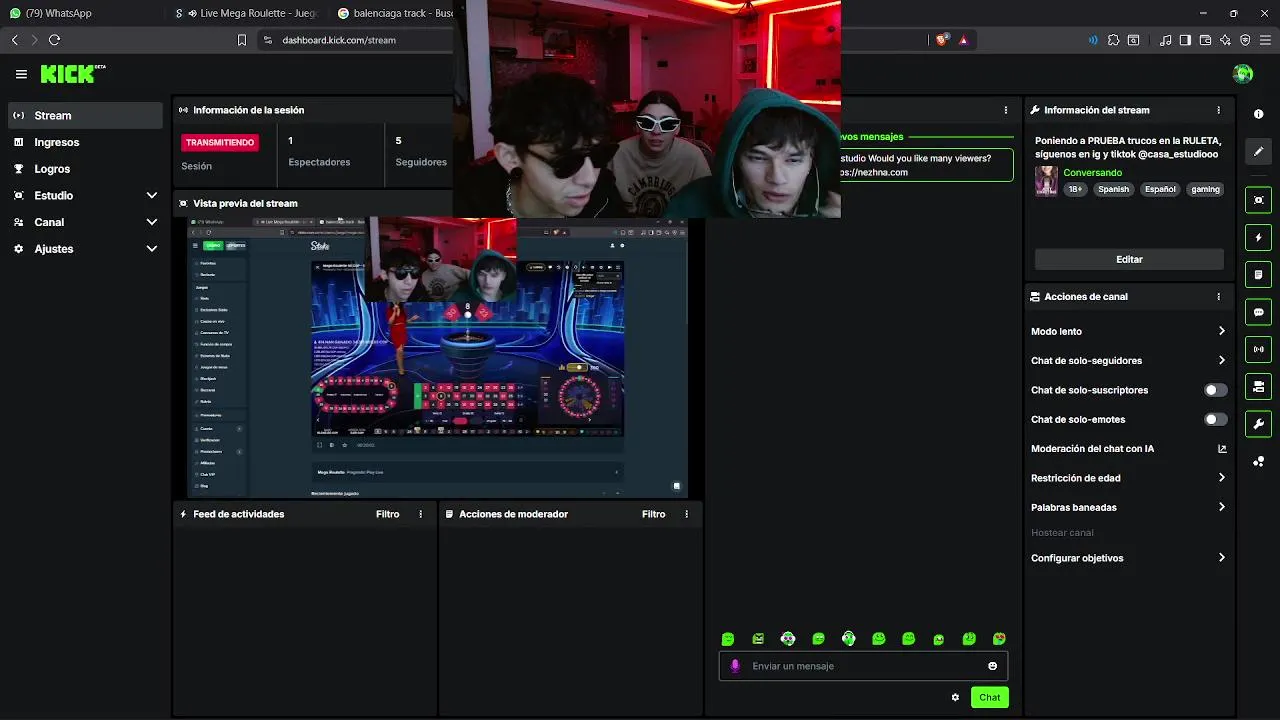Click the Editar button
The image size is (1280, 720).
click(1129, 259)
